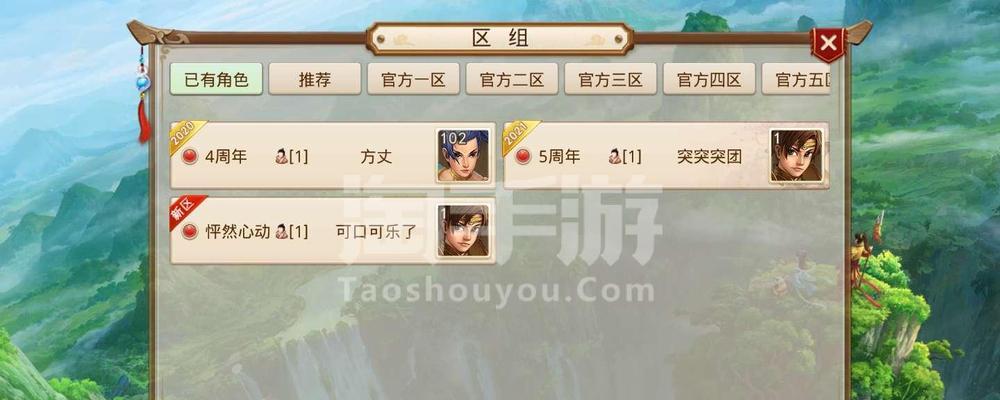This screenshot has height=400, width=1000.
Task: Click the character count icon in 5周年 row
Action: (x=615, y=156)
